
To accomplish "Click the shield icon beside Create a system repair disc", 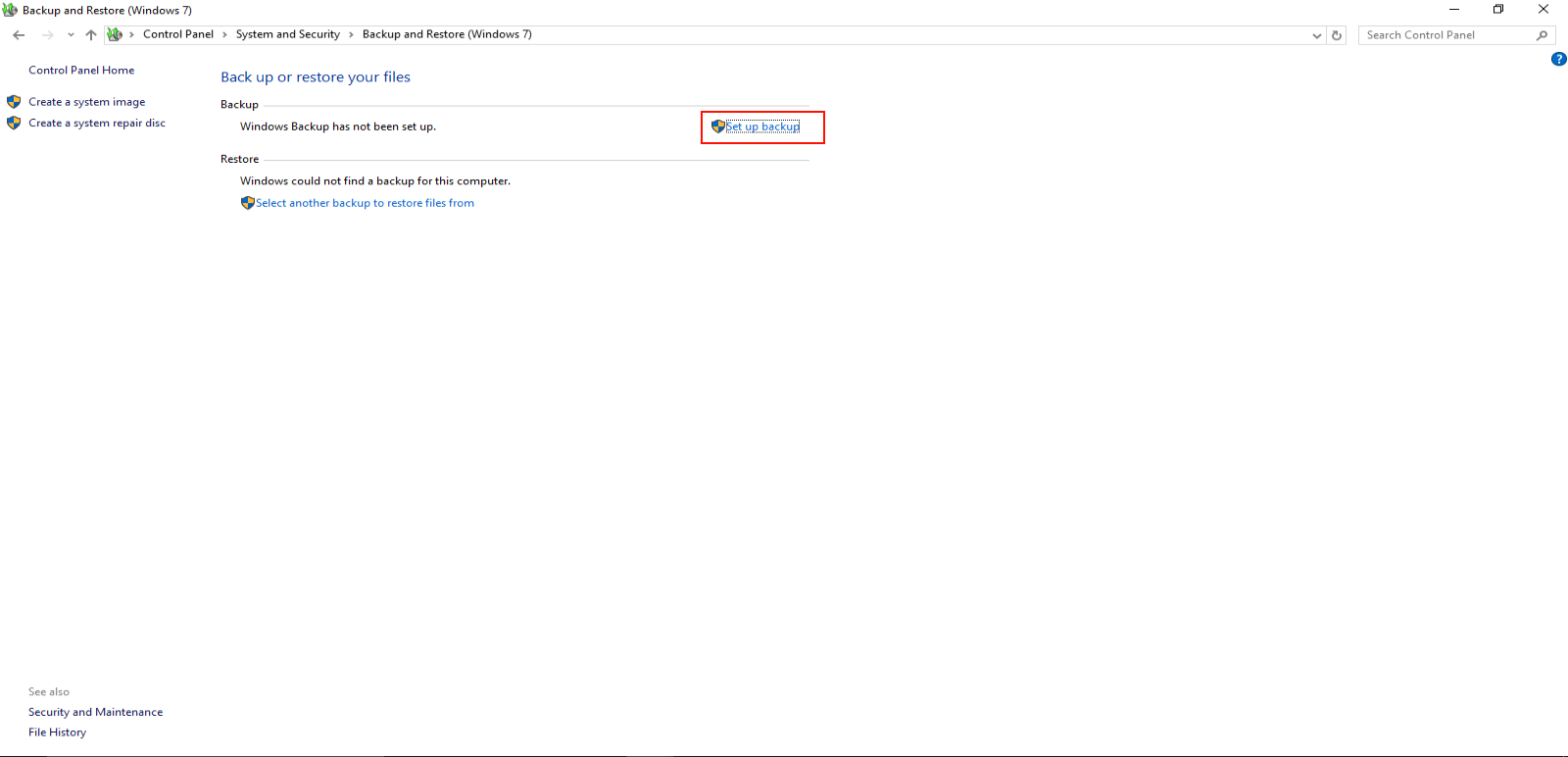I will [14, 124].
